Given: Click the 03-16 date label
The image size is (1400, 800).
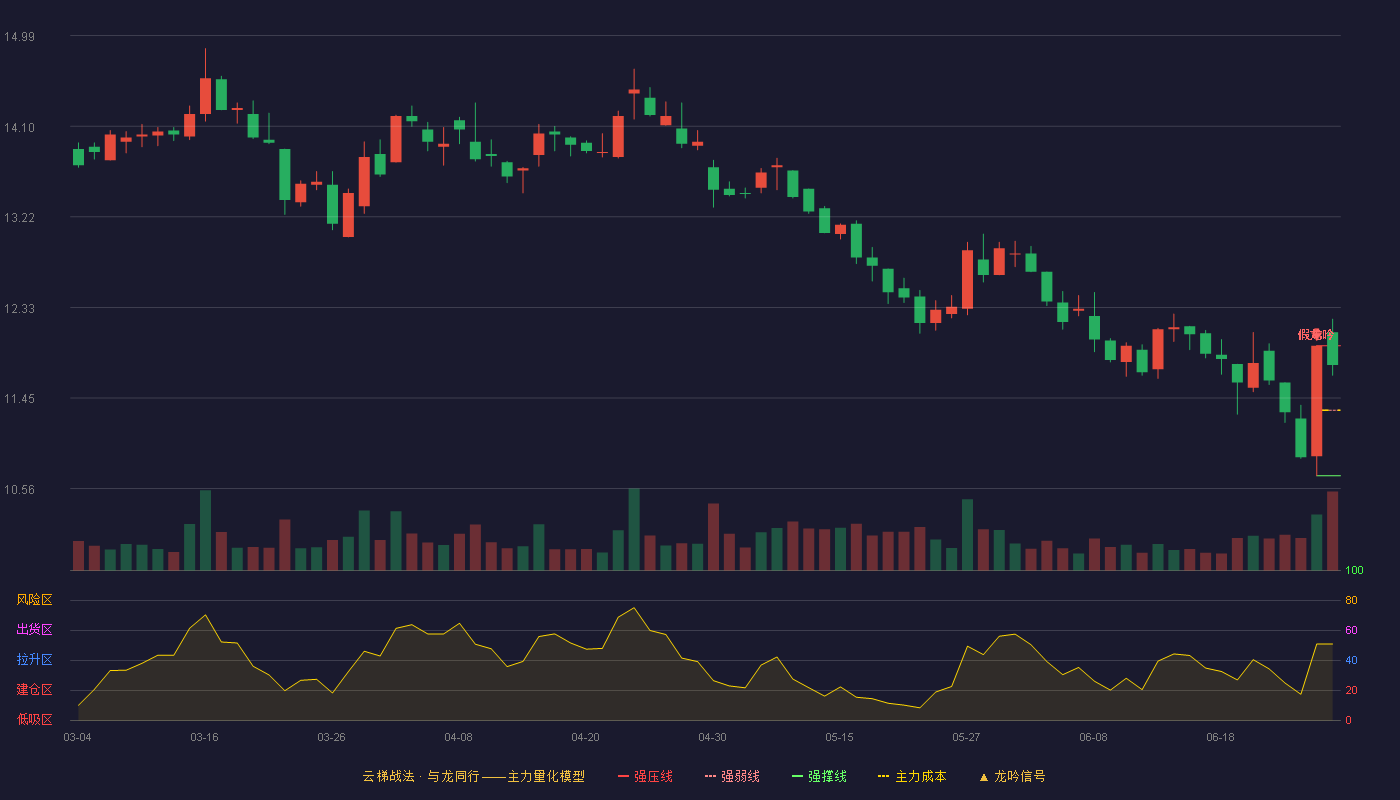Looking at the screenshot, I should tap(204, 737).
